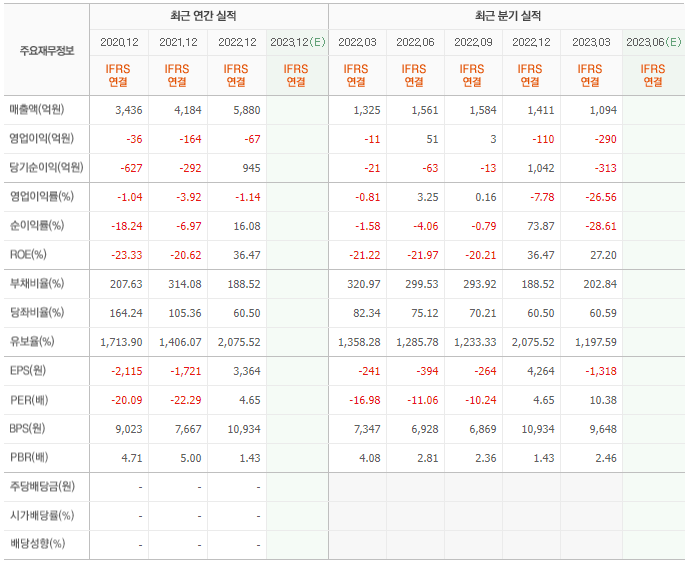Click quick ratio value 60.59
Viewport: 689px width, 563px height.
pyautogui.click(x=603, y=313)
